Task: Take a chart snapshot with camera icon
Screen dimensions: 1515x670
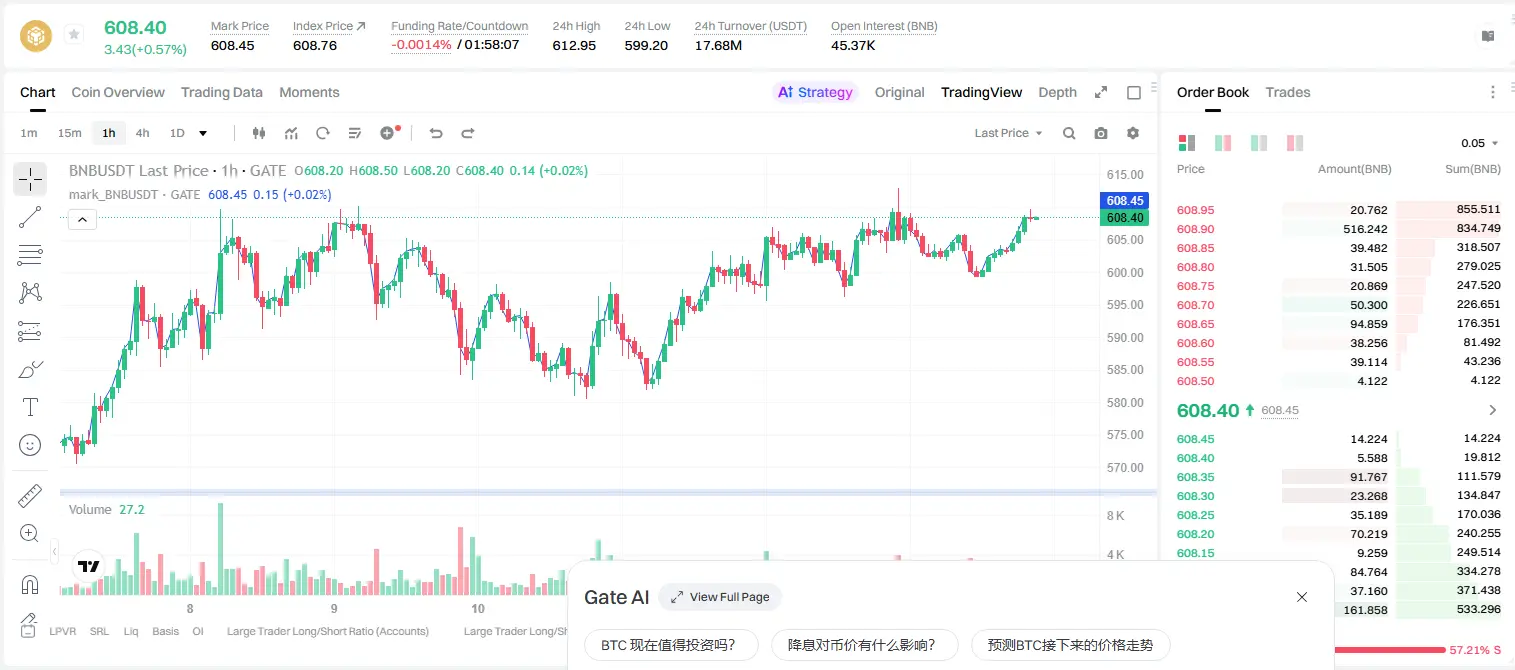Action: 1101,133
